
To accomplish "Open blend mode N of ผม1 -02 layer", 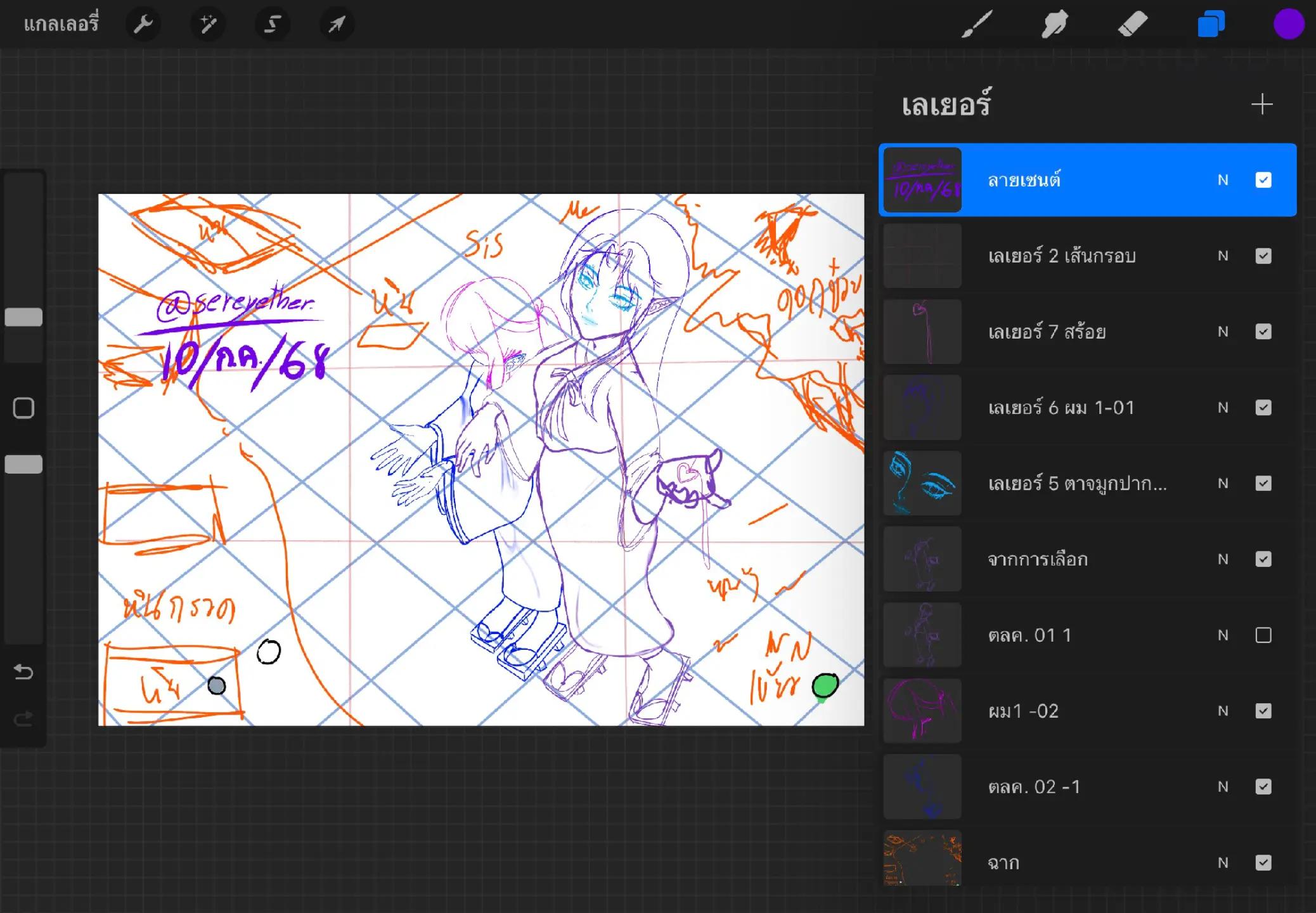I will coord(1223,711).
